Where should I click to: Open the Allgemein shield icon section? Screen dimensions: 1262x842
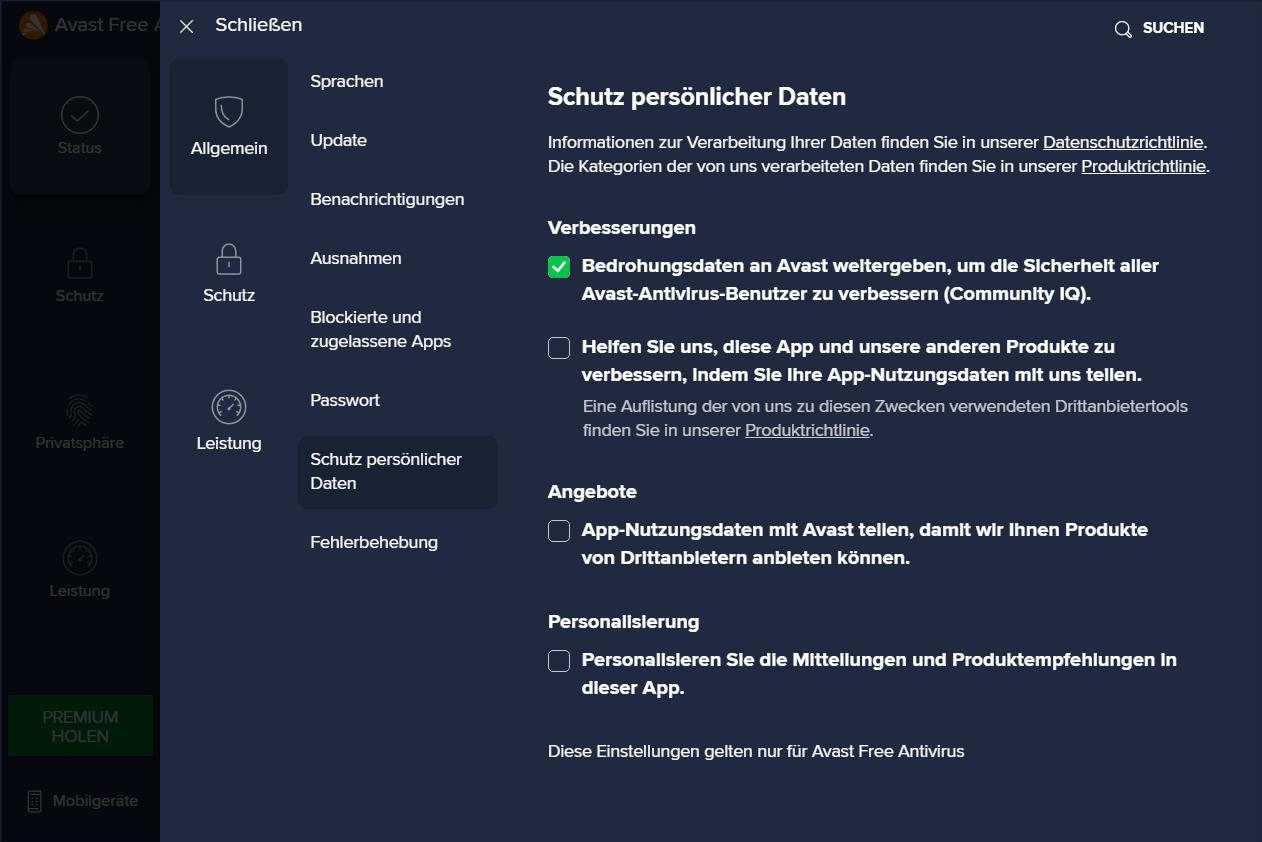click(229, 112)
